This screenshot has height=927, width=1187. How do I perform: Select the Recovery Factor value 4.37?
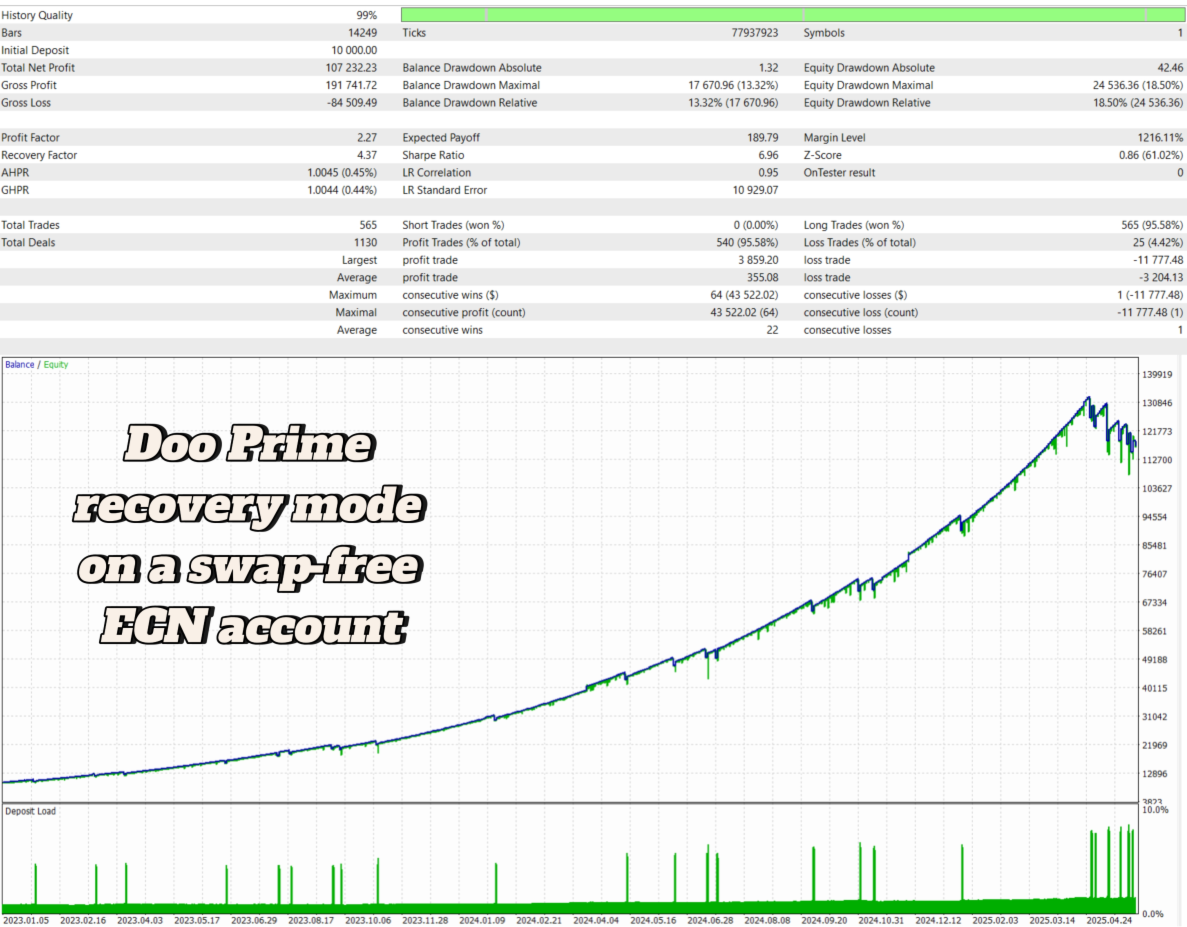pyautogui.click(x=367, y=154)
